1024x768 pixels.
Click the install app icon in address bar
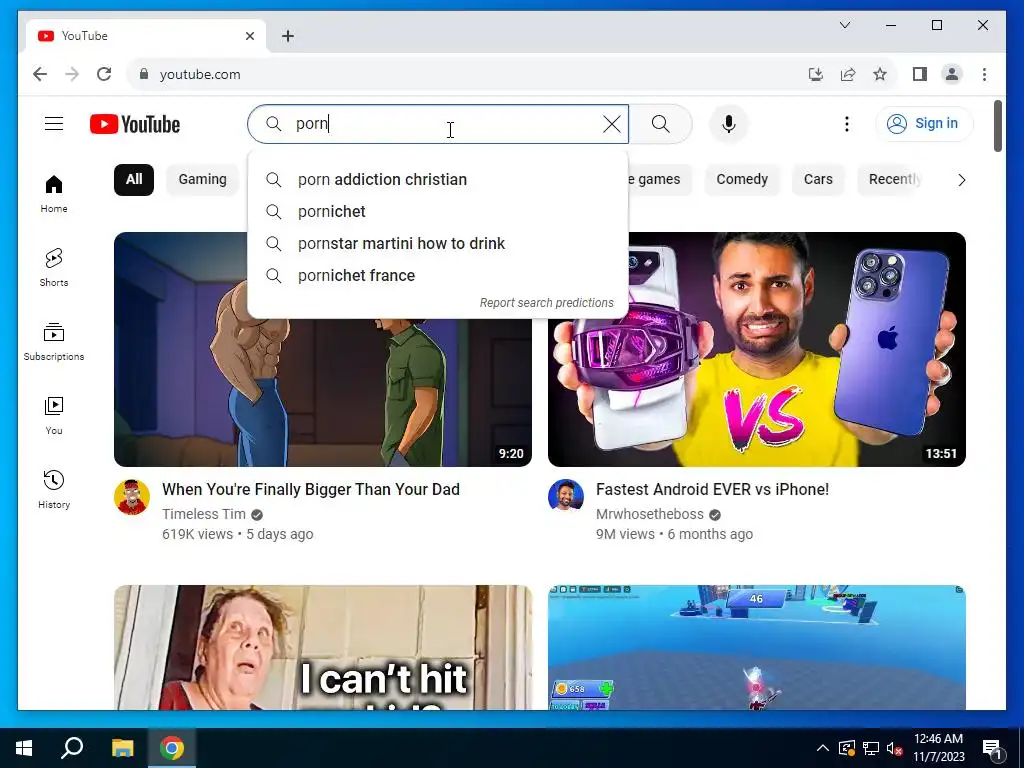click(x=816, y=74)
